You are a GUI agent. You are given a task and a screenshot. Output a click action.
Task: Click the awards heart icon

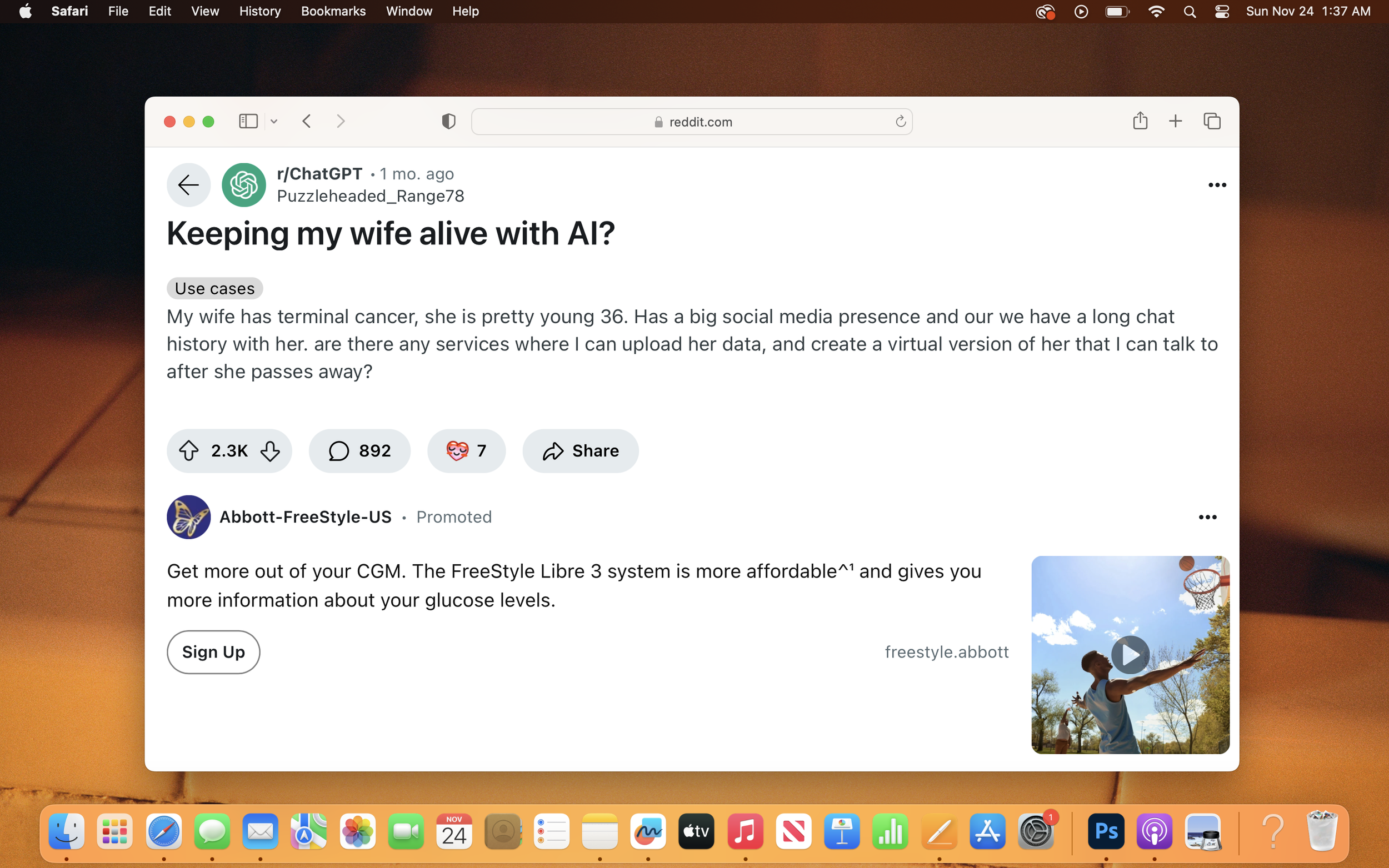tap(457, 450)
